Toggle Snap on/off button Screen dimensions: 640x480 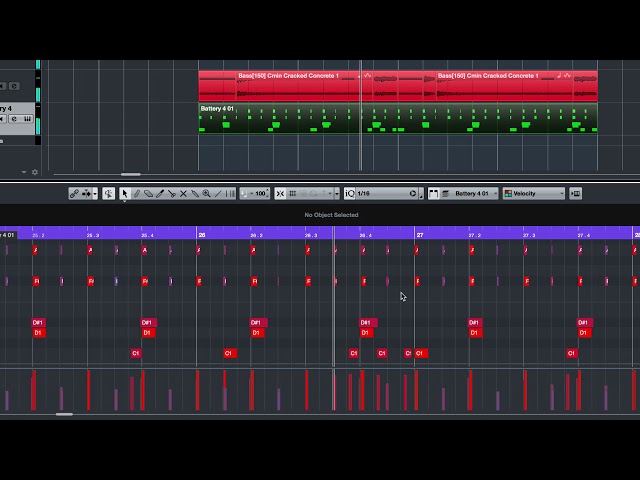(280, 193)
